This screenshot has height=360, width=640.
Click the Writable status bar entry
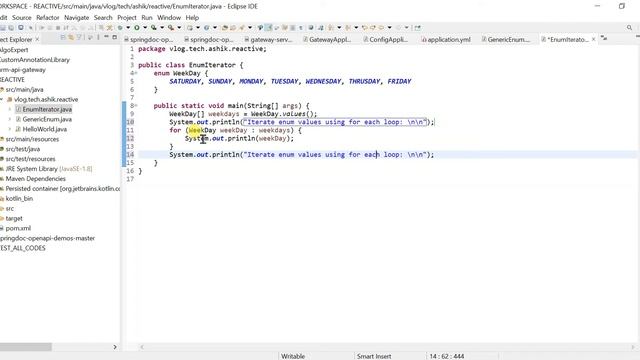293,356
